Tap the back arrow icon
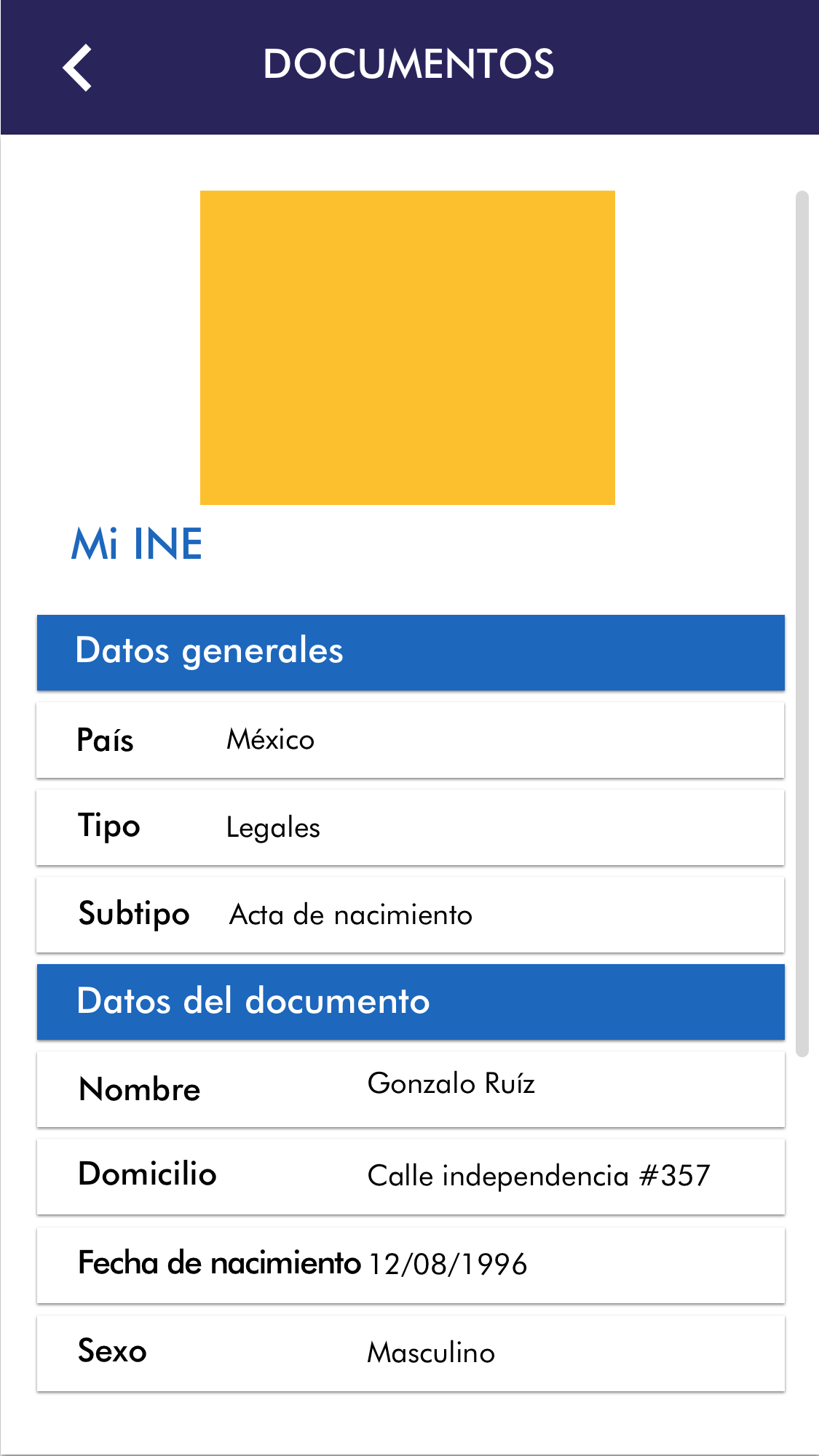Viewport: 819px width, 1456px height. (x=77, y=68)
